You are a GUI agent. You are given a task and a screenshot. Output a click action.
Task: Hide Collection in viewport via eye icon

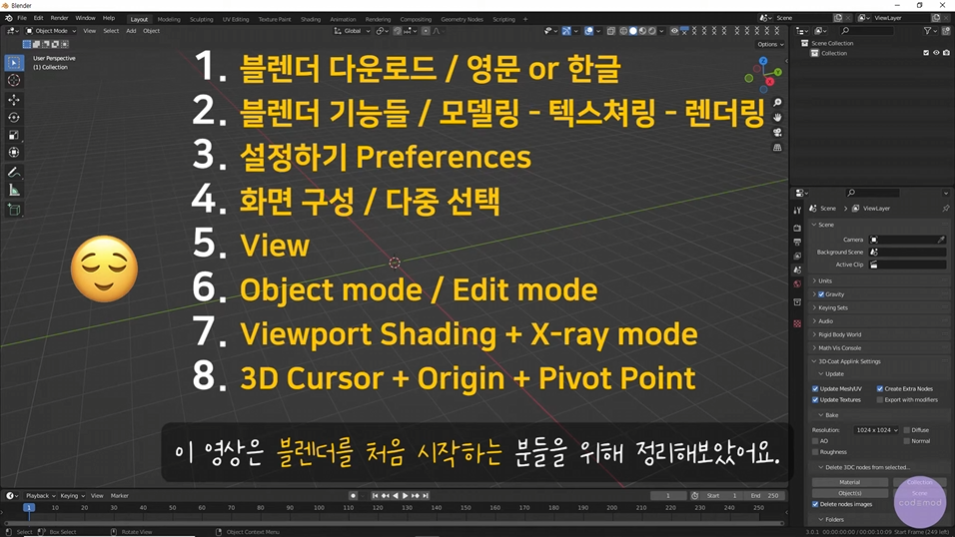(x=936, y=53)
